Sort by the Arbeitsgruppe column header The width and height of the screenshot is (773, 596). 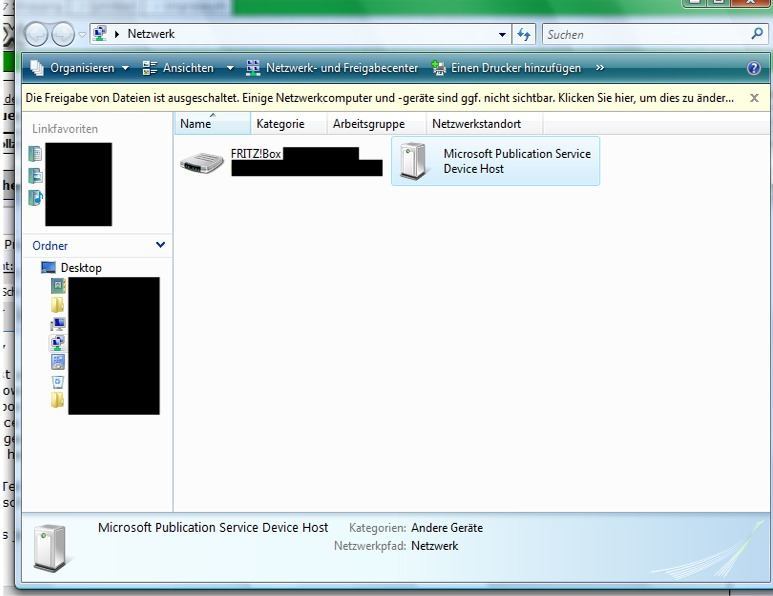pos(377,124)
